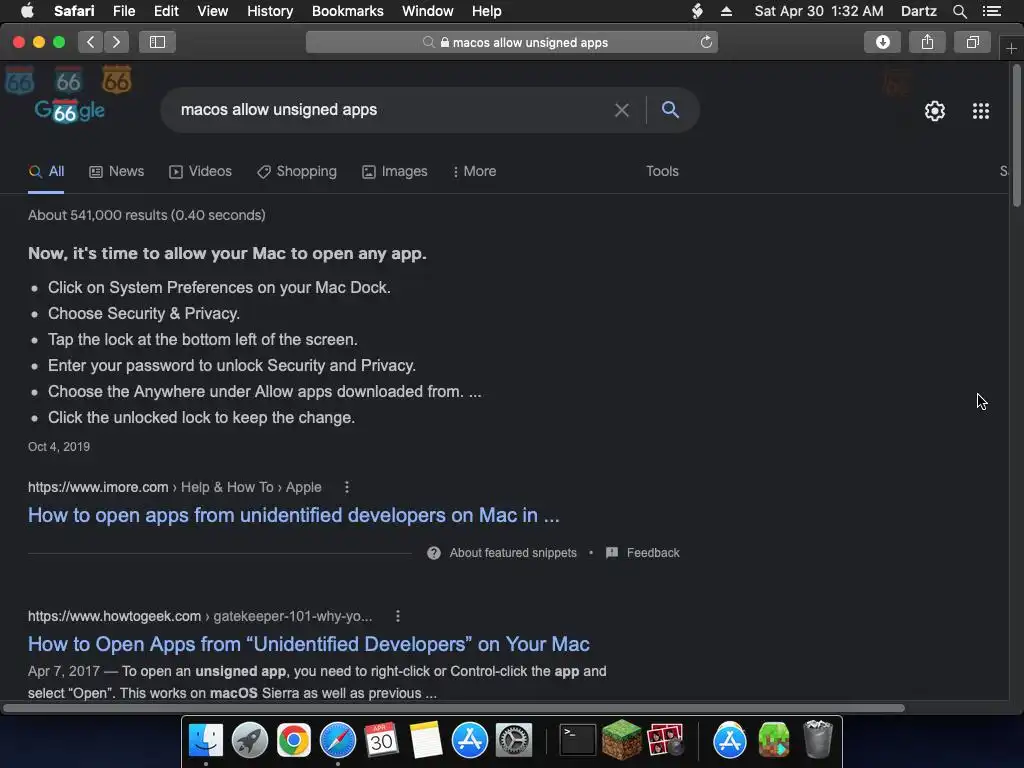Select the result count text

point(147,216)
